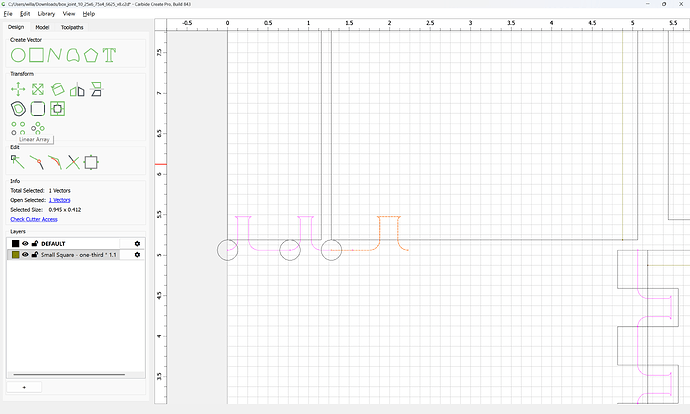Activate the curve smoothing edit tool
The image size is (690, 414).
click(x=55, y=162)
